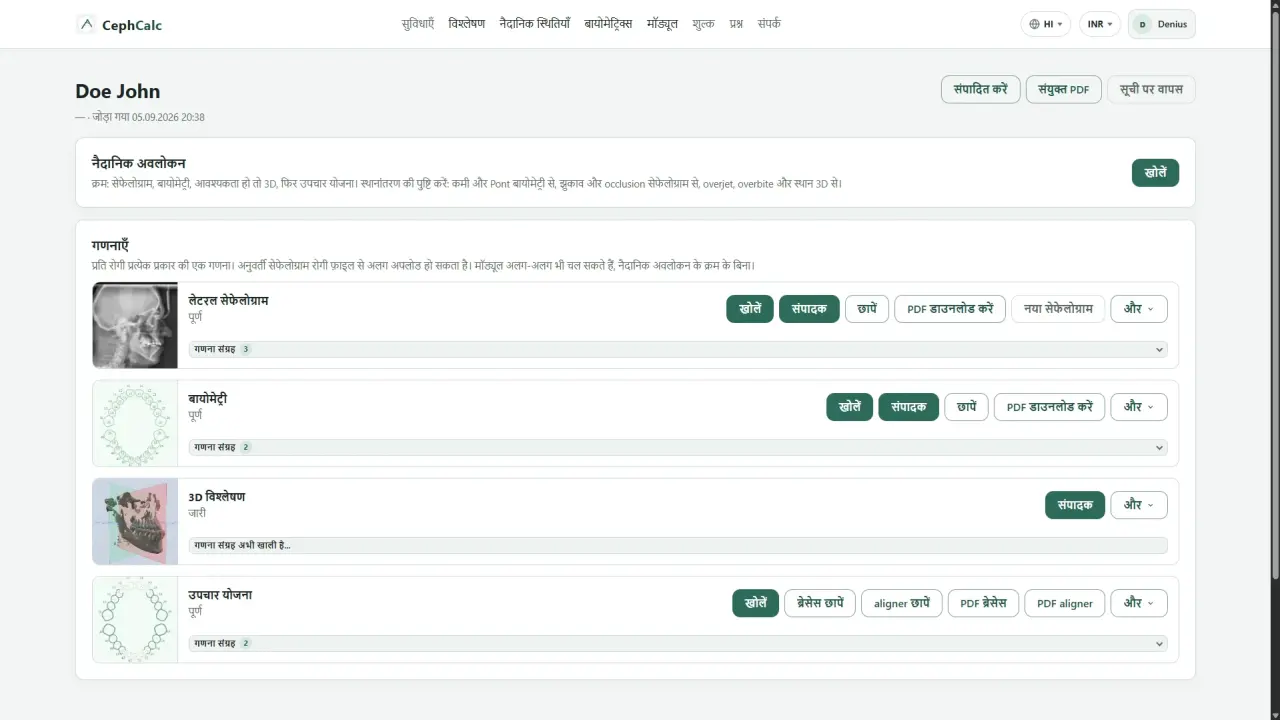The height and width of the screenshot is (720, 1280).
Task: Click the संयुक्त PDF button
Action: click(x=1064, y=89)
